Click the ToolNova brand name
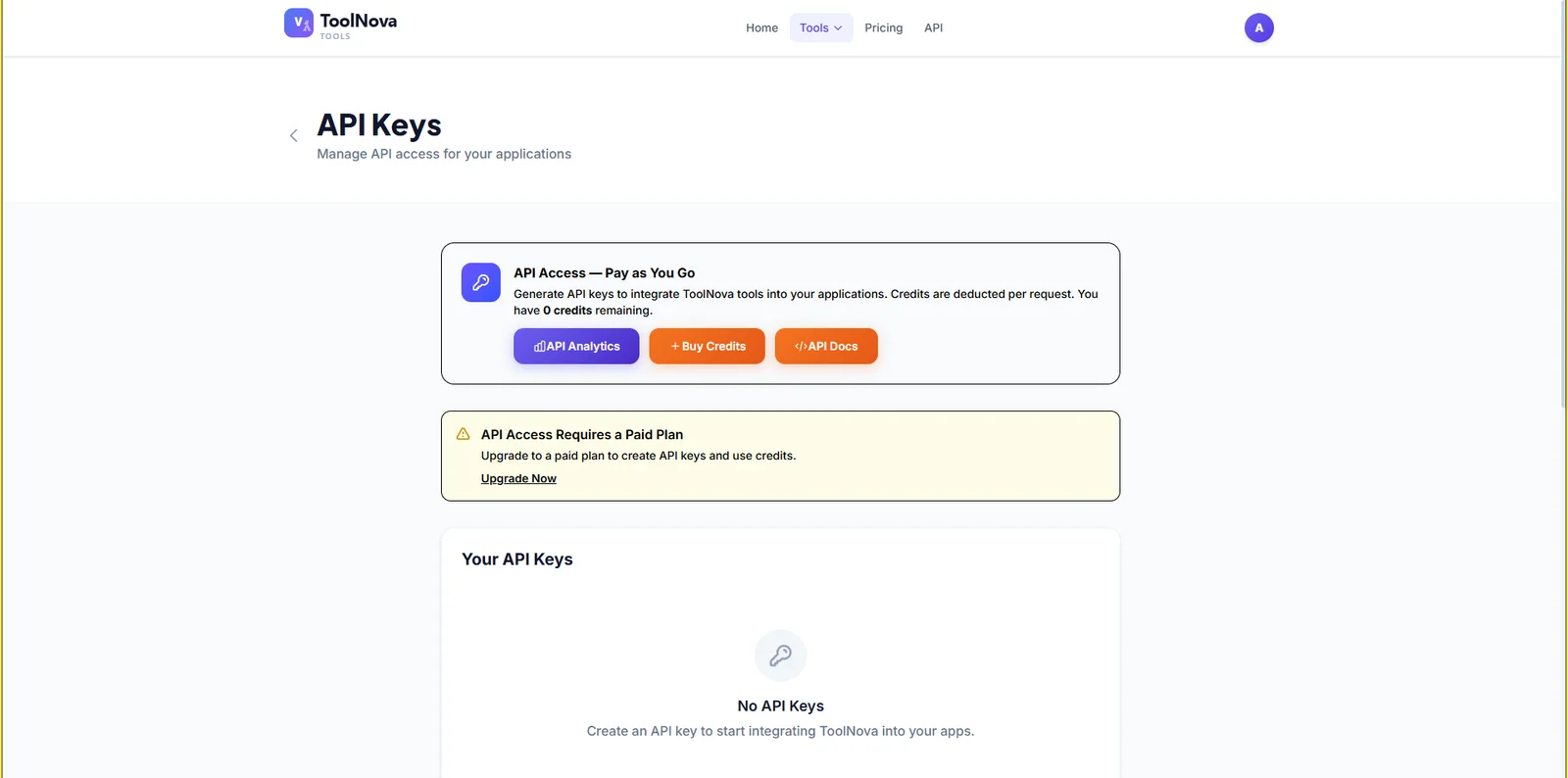 click(x=359, y=21)
